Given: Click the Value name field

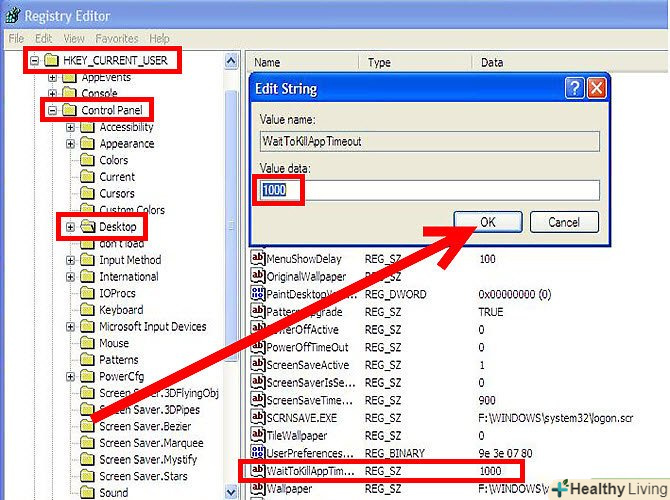Looking at the screenshot, I should point(430,141).
